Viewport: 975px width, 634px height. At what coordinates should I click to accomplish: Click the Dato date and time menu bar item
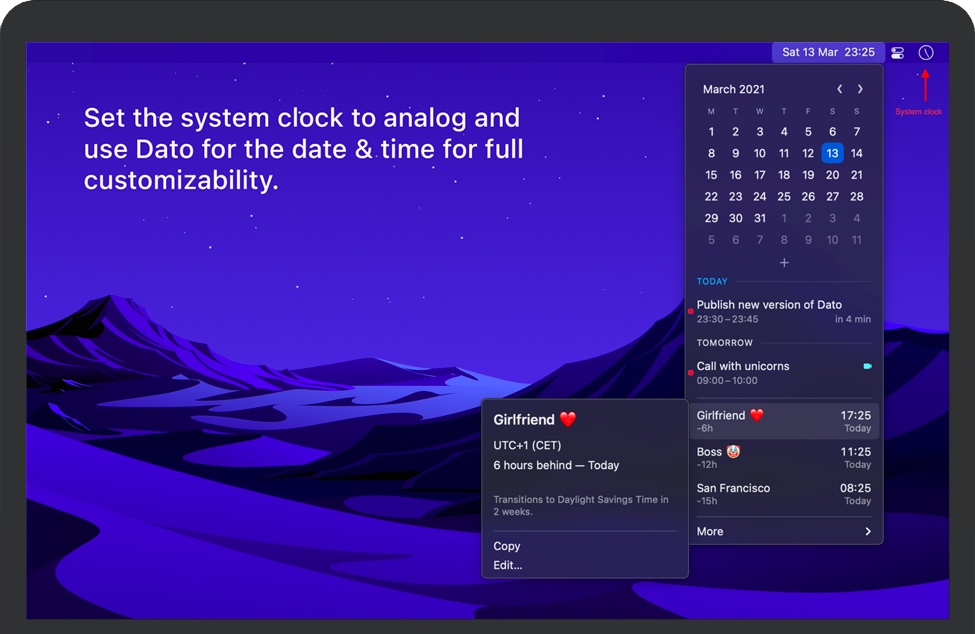click(828, 52)
